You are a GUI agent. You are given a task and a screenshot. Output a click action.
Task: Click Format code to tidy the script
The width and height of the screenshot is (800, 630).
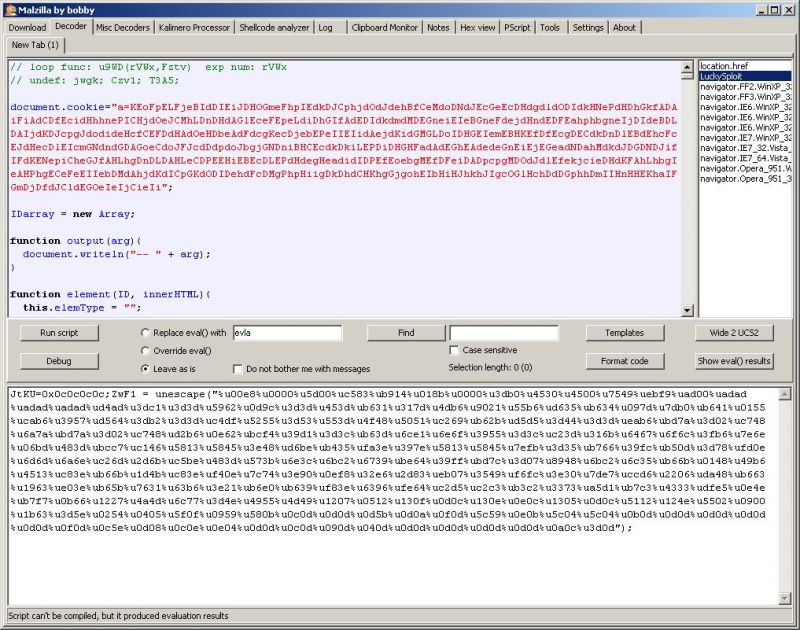pos(626,361)
